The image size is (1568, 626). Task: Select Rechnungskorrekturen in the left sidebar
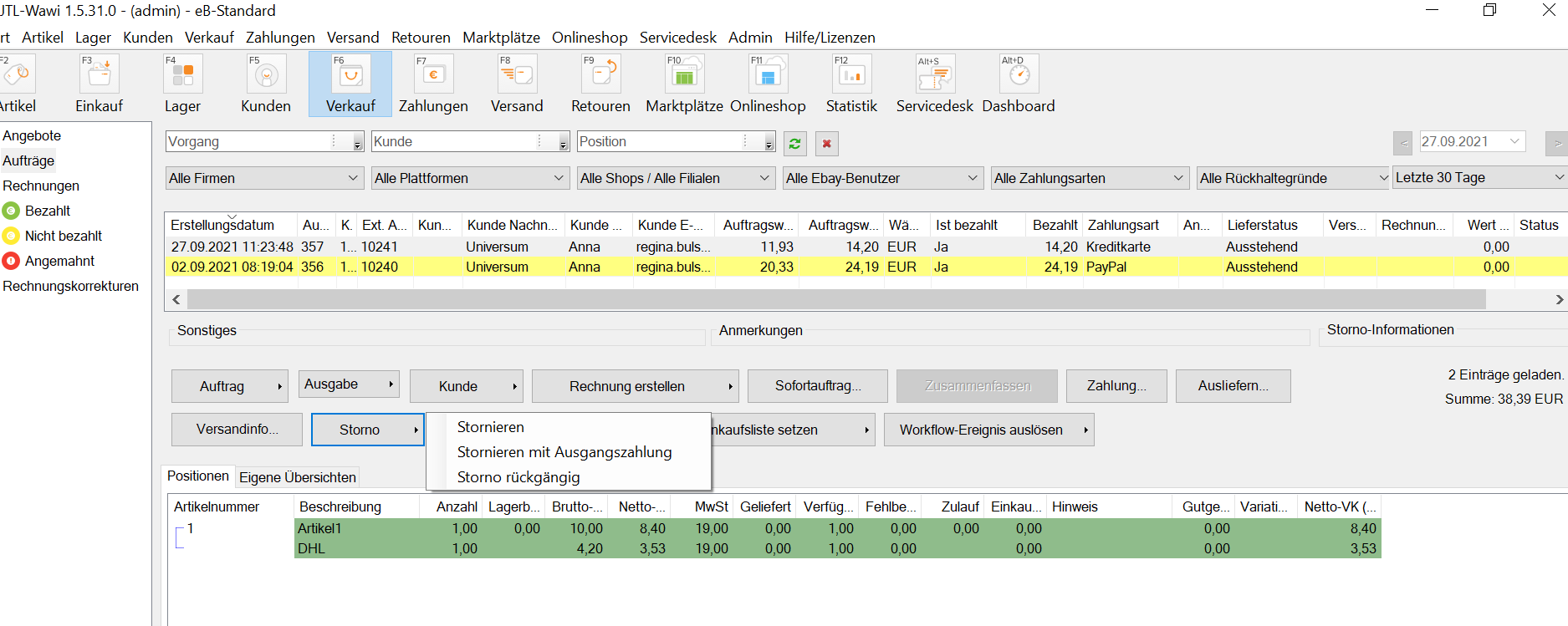click(x=70, y=286)
